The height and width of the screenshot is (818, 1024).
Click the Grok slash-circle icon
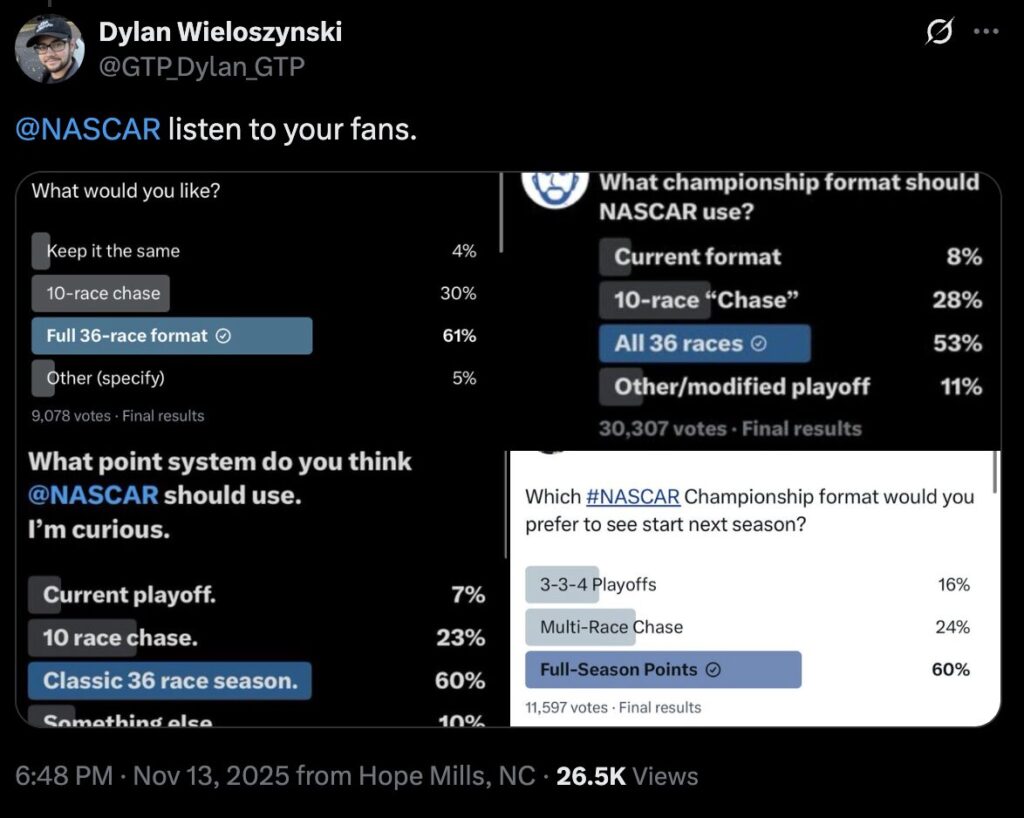tap(939, 33)
